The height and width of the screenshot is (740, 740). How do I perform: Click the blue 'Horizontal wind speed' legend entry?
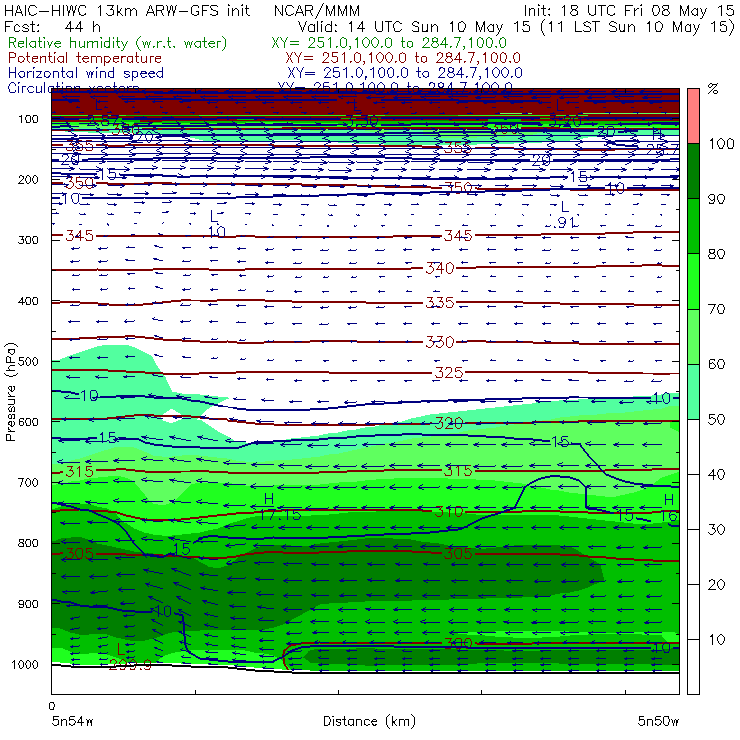pyautogui.click(x=86, y=73)
